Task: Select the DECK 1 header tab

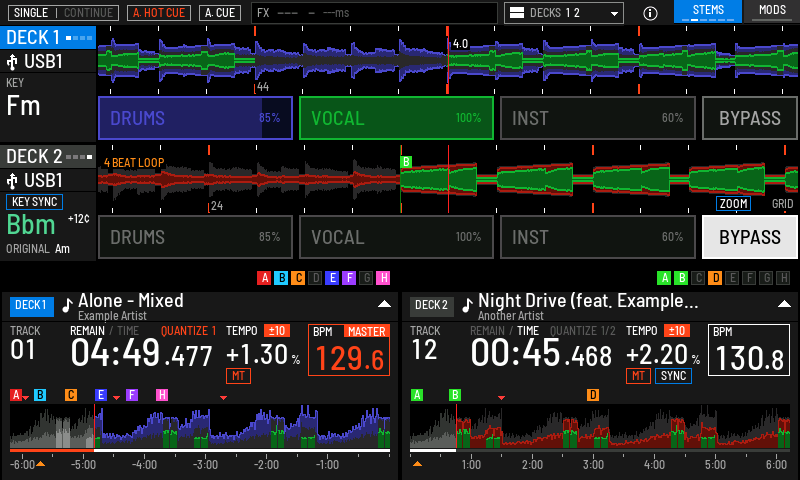Action: 48,38
